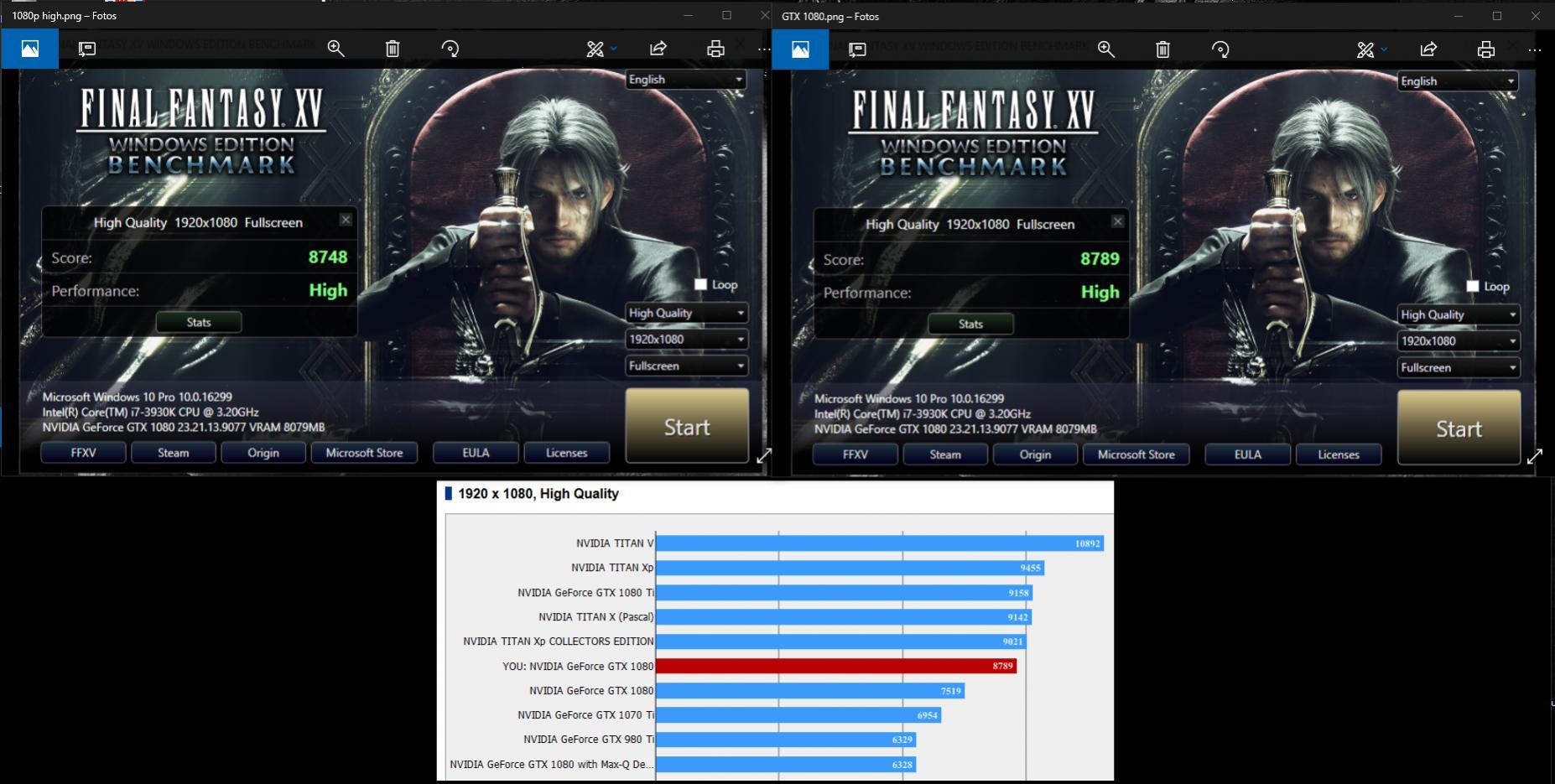Viewport: 1555px width, 784px height.
Task: Click Microsoft Store button in right benchmark
Action: point(1136,454)
